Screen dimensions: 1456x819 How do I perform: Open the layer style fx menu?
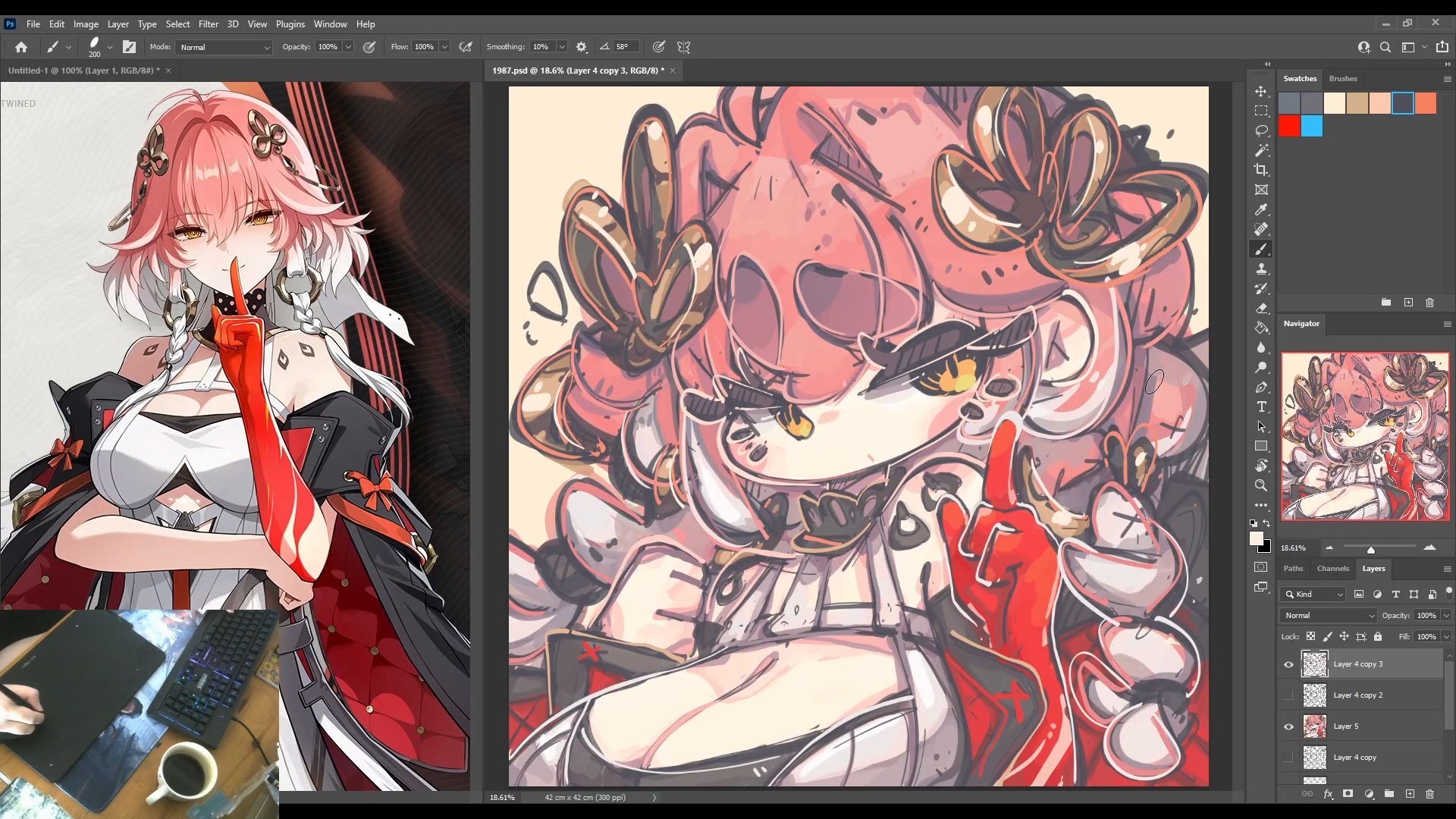(1328, 794)
